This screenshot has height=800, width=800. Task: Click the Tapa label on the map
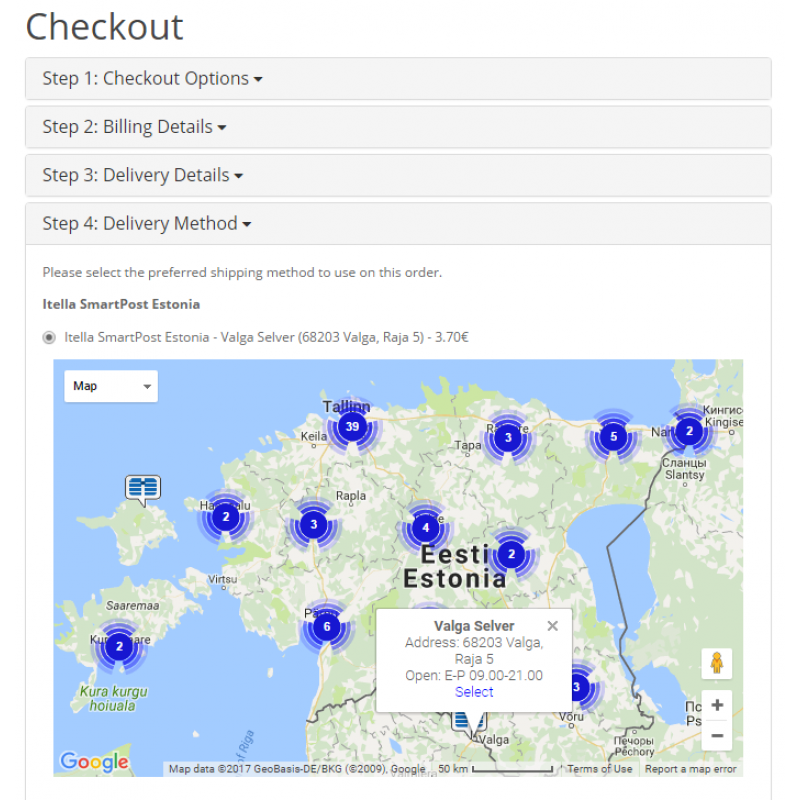[468, 445]
